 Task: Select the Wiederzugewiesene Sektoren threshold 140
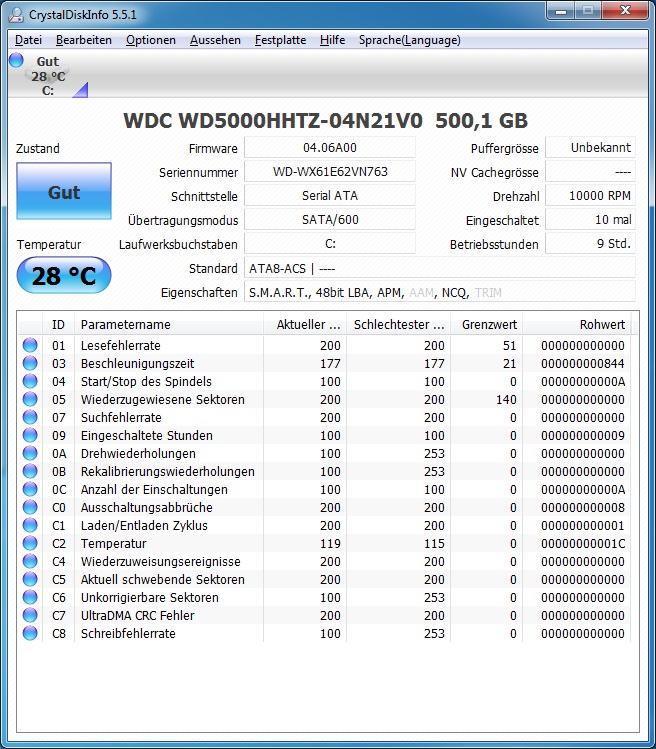506,399
